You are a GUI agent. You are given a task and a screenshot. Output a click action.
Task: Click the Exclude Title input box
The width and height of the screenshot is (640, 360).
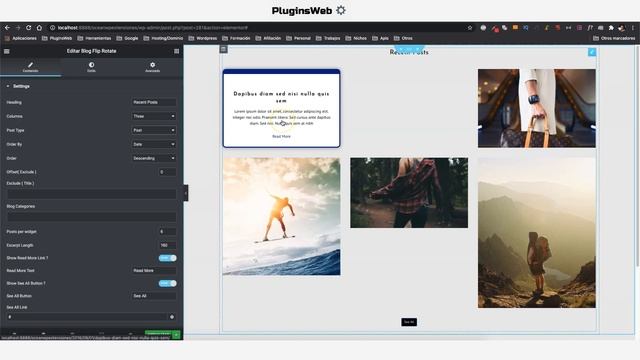[x=91, y=194]
